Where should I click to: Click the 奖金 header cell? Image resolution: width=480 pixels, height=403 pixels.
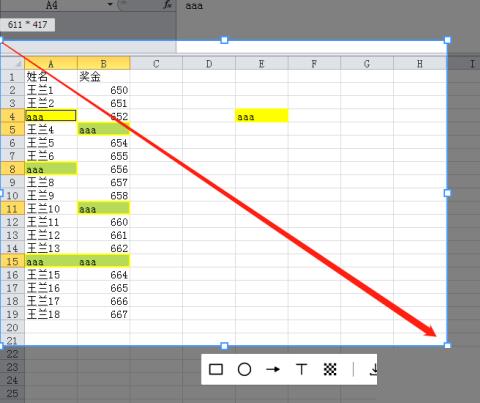[104, 77]
